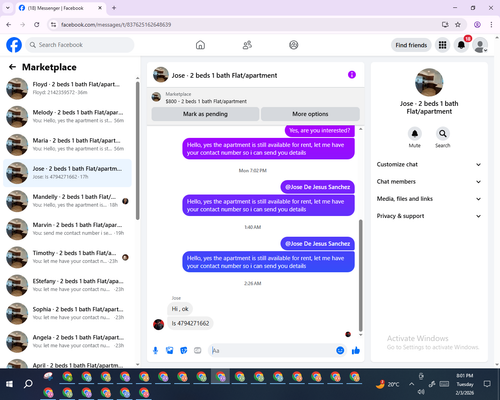Open Angela conversation
Viewport: 500px width, 400px height.
coord(67,342)
